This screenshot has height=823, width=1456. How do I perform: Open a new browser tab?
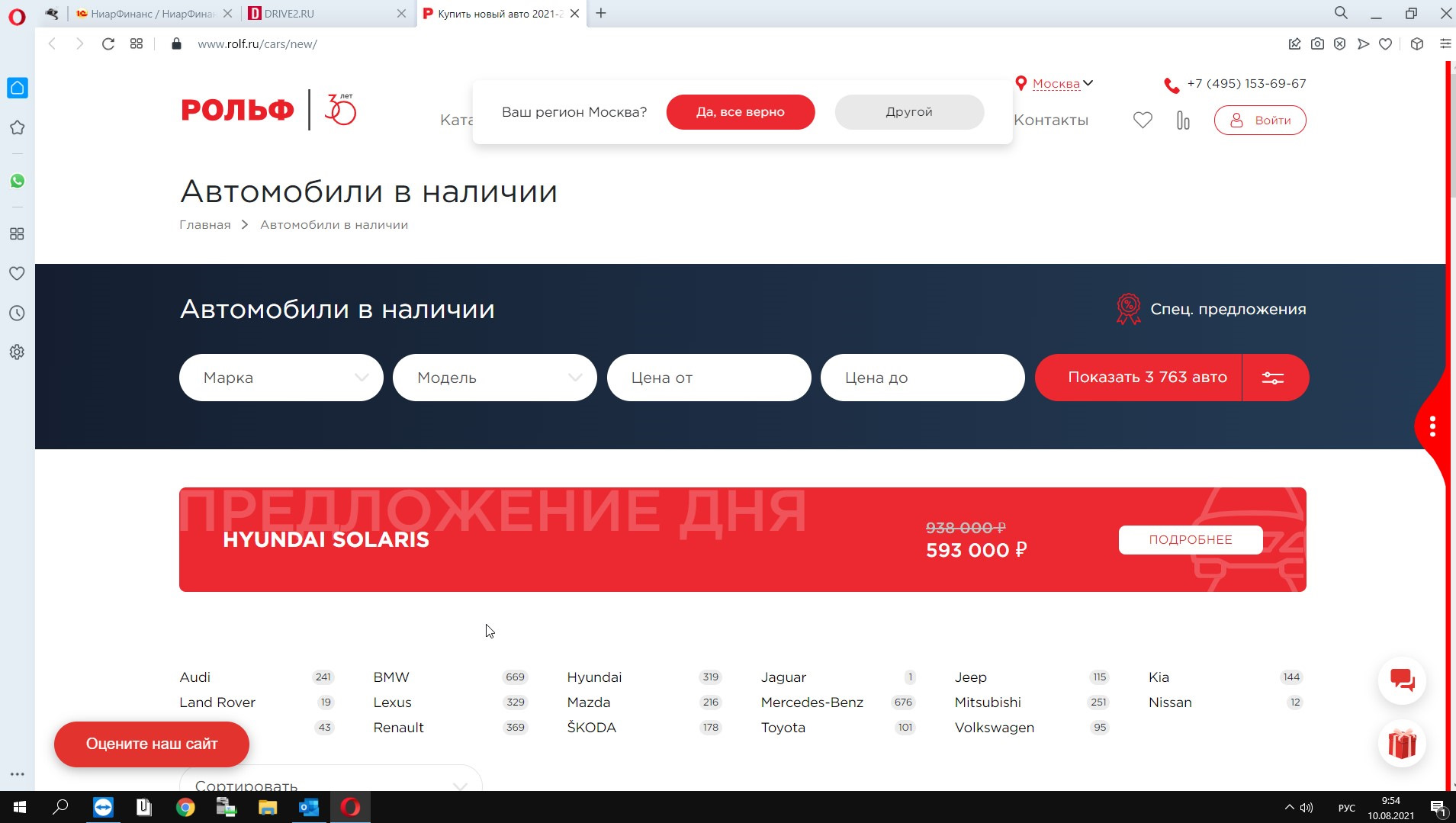click(601, 13)
